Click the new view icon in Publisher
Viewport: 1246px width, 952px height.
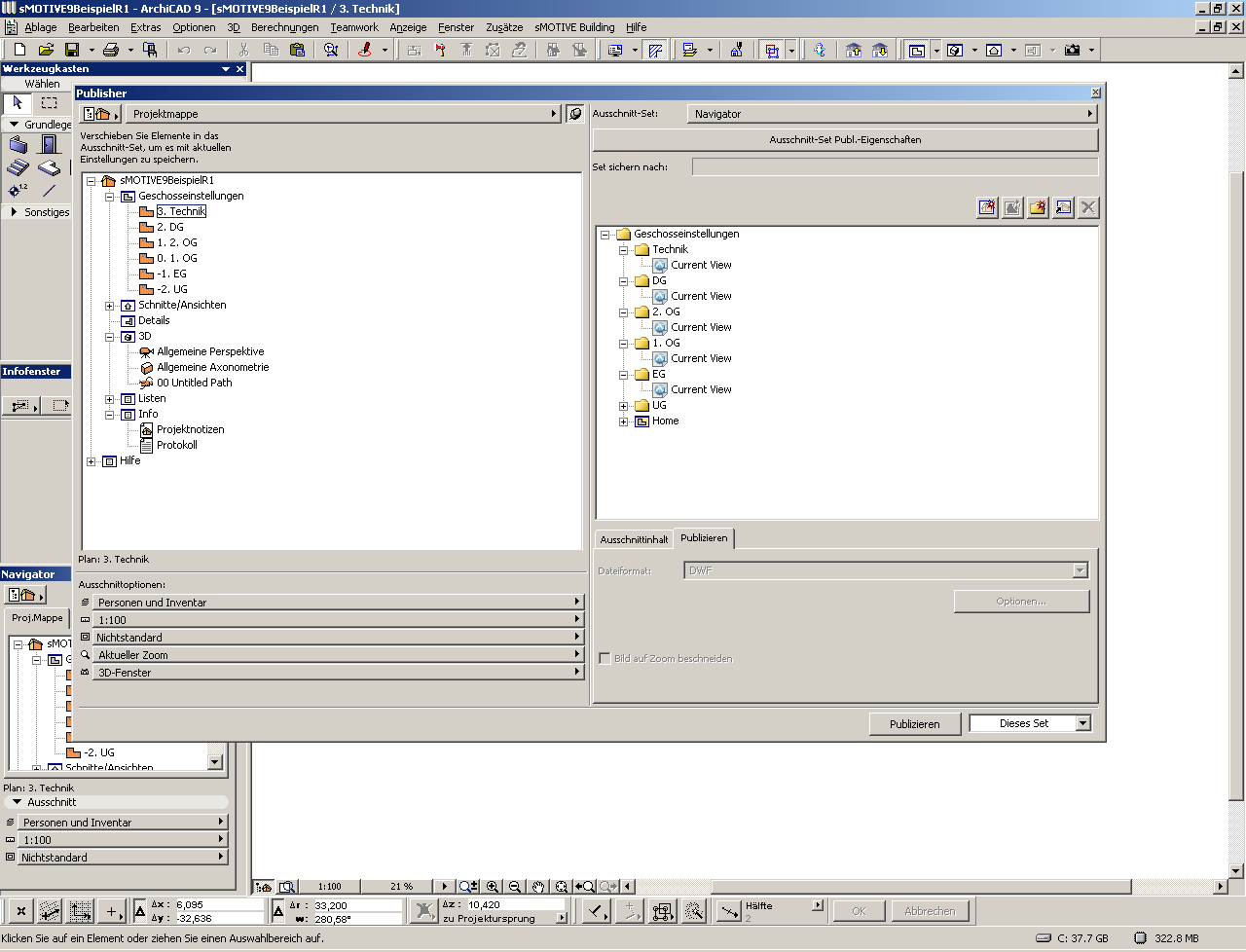(x=988, y=207)
